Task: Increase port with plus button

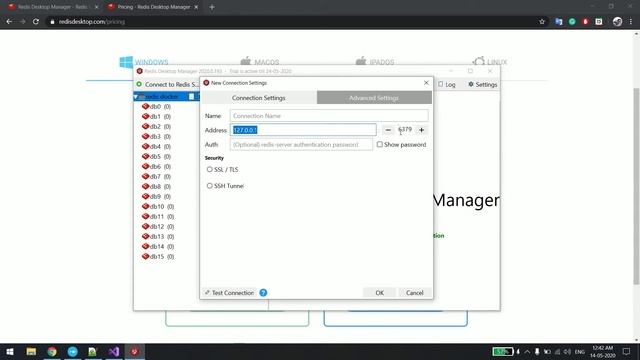Action: pos(422,130)
